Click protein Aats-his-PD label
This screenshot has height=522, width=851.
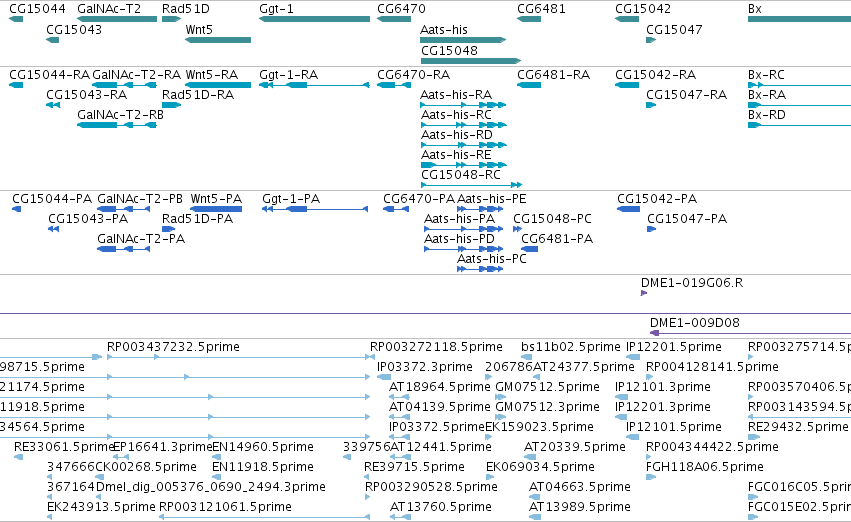tap(460, 239)
